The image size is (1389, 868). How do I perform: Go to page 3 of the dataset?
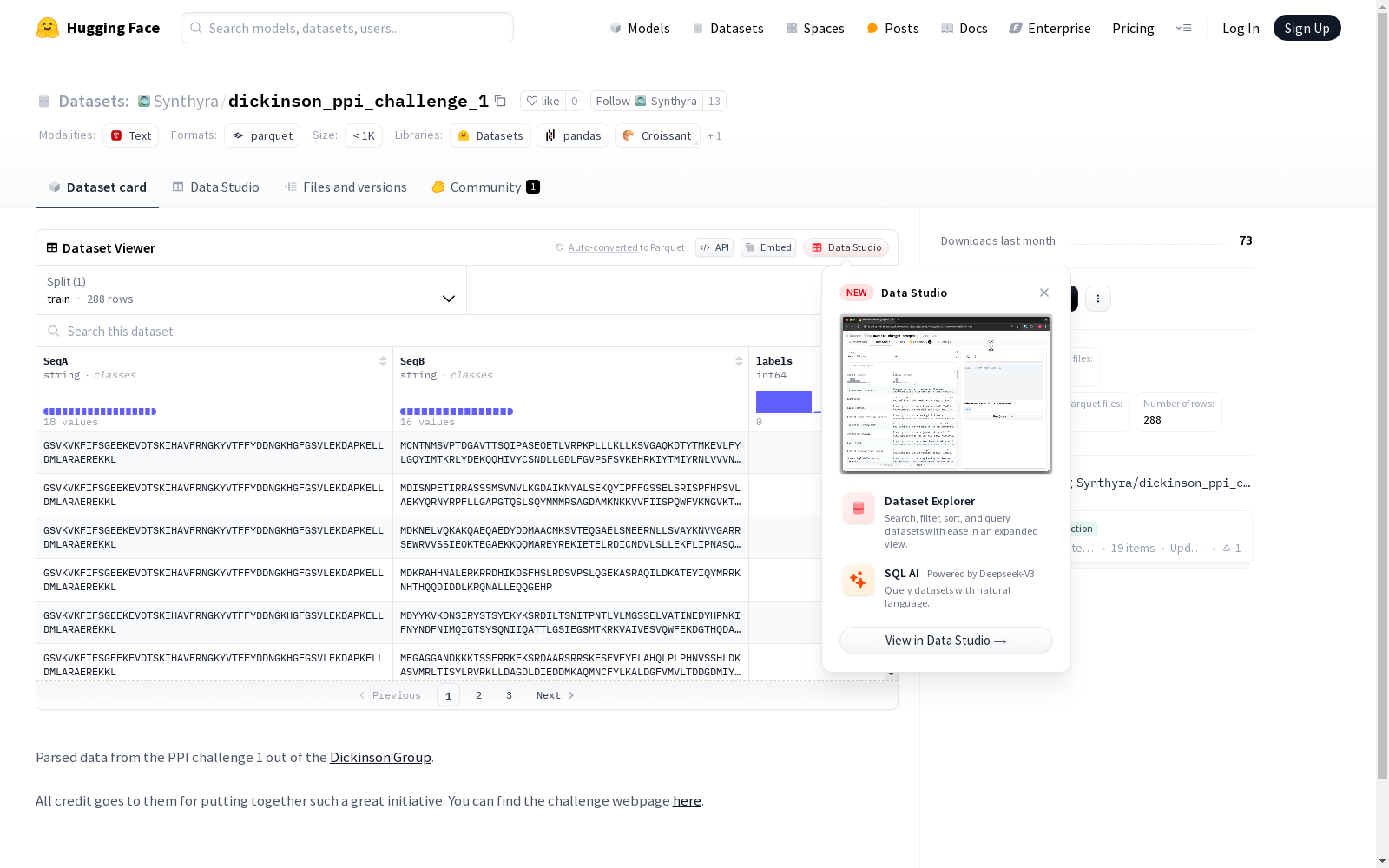pos(509,695)
